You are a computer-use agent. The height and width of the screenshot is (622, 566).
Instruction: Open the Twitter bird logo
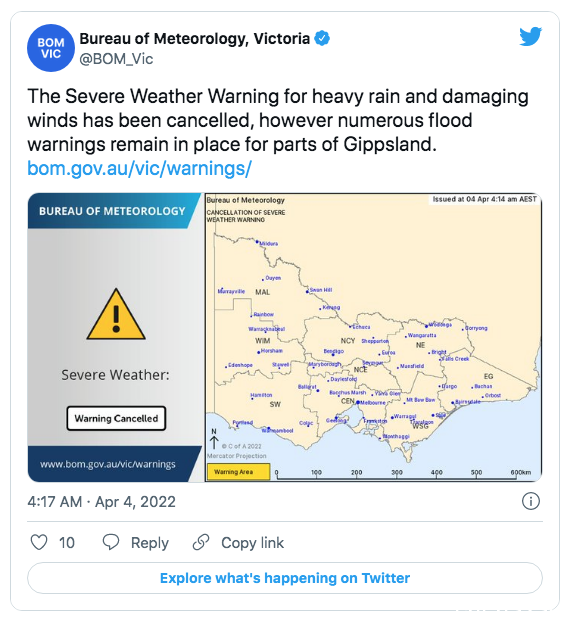click(x=531, y=37)
